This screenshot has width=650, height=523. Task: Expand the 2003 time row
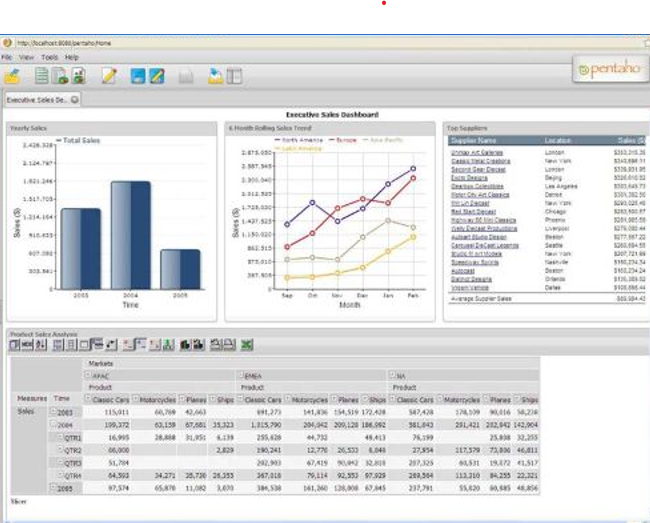click(x=53, y=412)
